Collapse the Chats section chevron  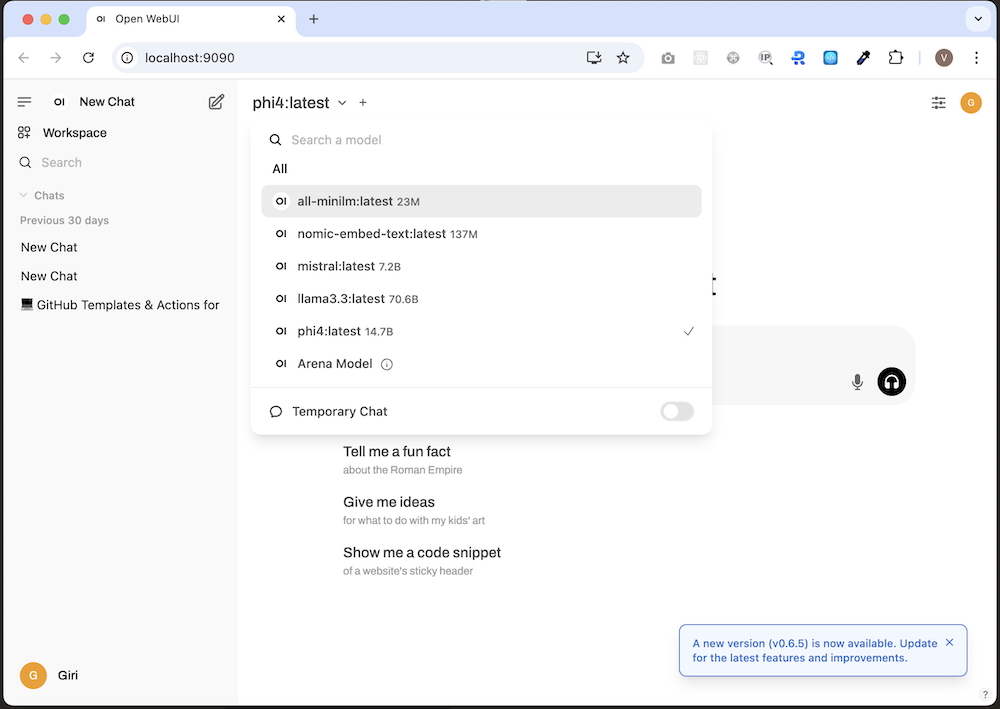pos(24,195)
